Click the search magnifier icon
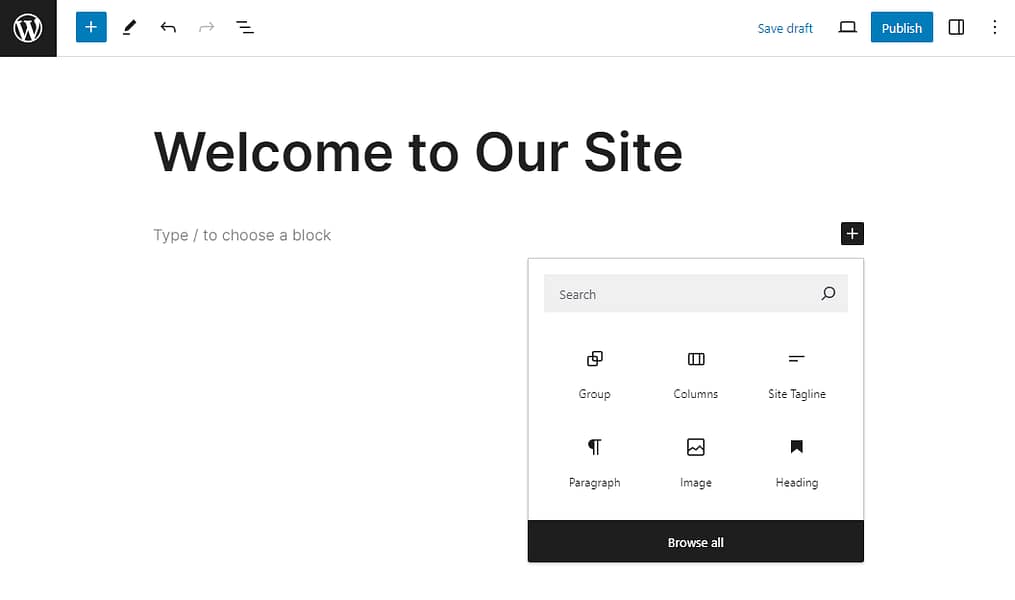Image resolution: width=1015 pixels, height=600 pixels. pos(827,293)
